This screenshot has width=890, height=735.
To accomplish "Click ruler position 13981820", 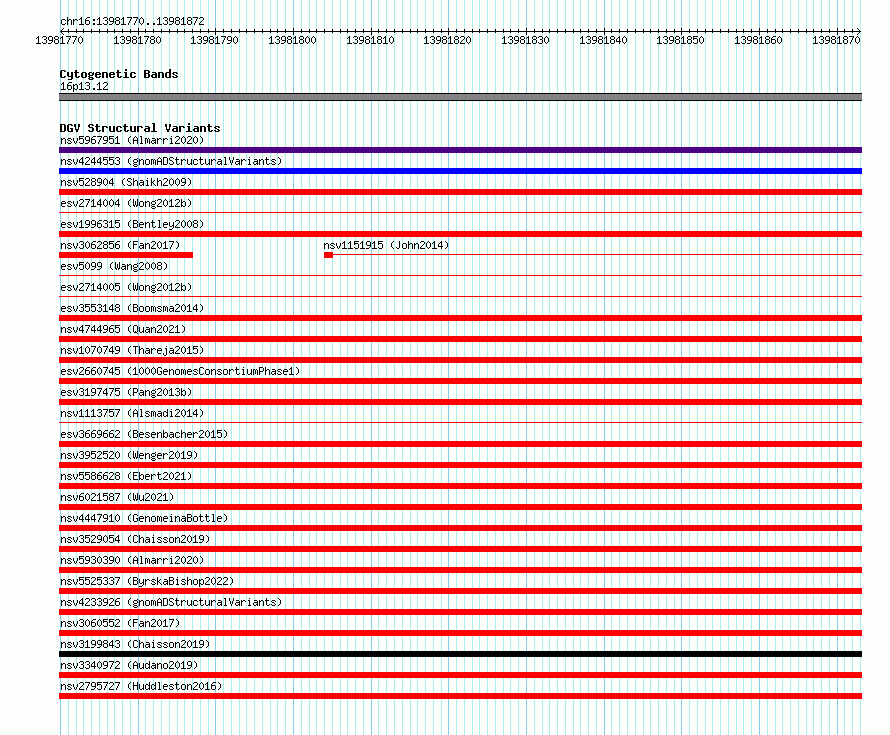I will tap(447, 40).
